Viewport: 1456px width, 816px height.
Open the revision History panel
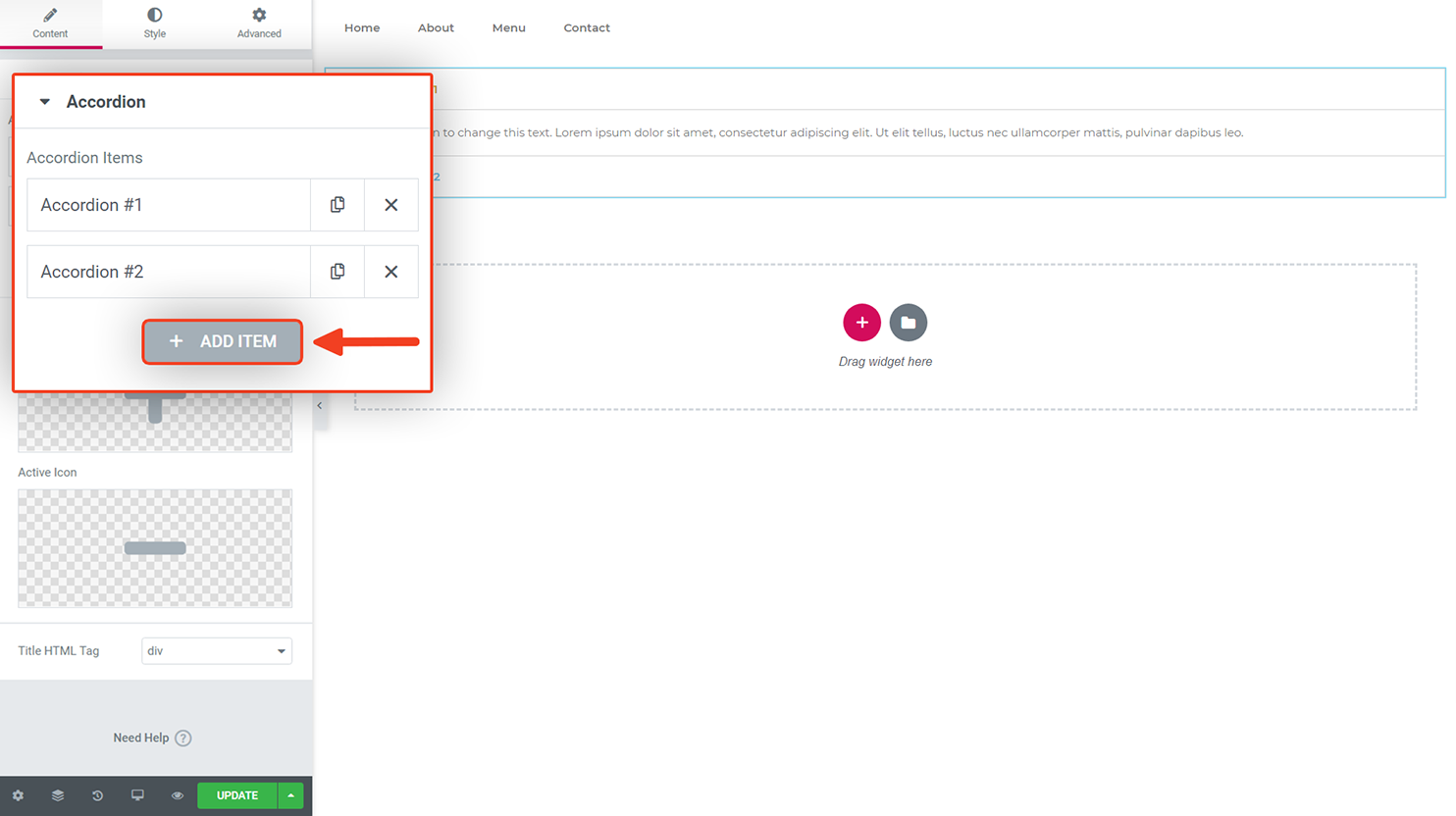tap(96, 795)
